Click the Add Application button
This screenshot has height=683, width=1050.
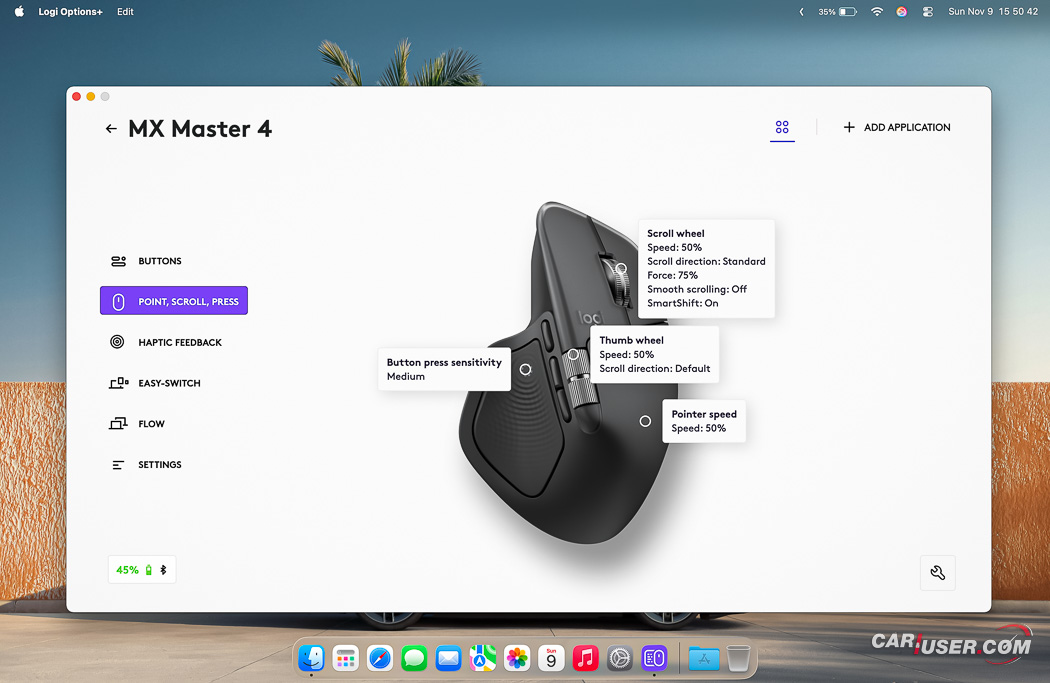pos(896,128)
